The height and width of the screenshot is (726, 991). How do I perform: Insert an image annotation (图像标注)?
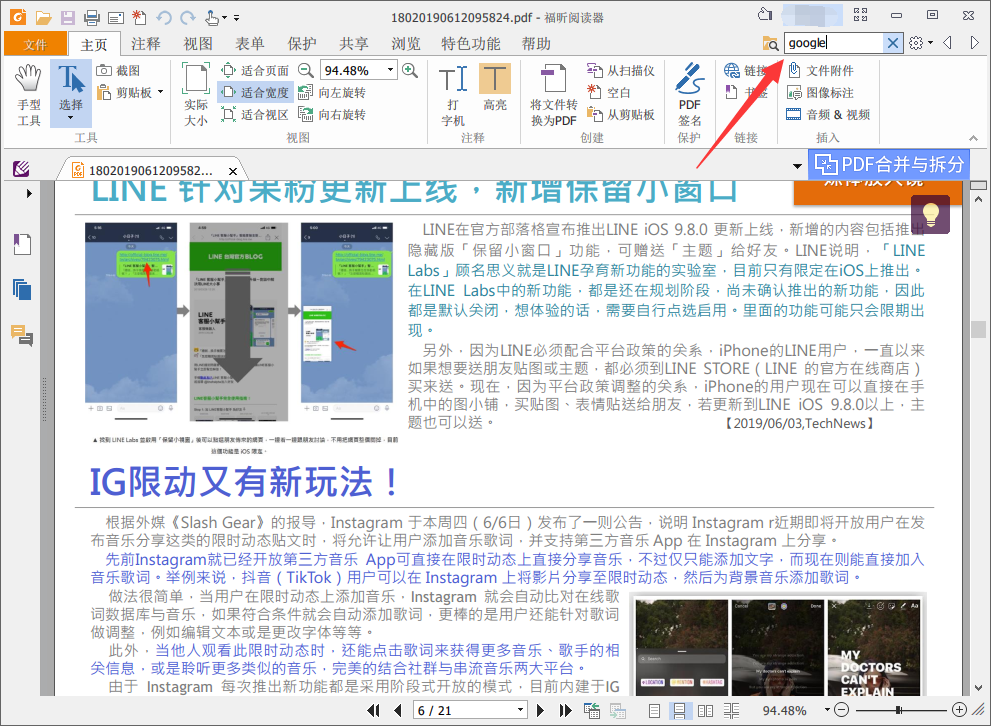pyautogui.click(x=820, y=93)
